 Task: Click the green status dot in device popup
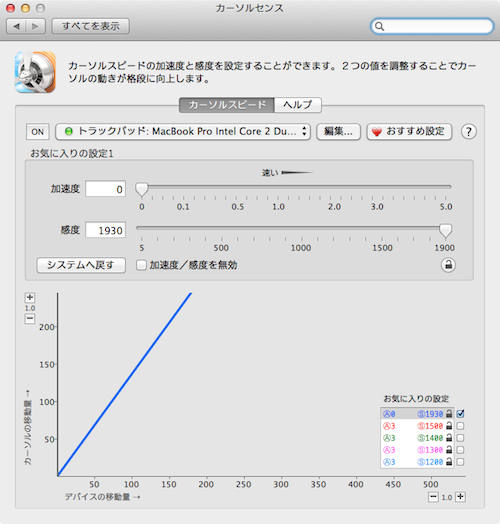[69, 131]
